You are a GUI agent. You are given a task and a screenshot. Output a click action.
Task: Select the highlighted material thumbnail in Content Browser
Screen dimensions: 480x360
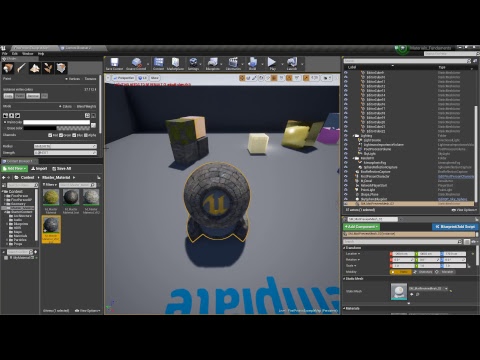tap(51, 229)
